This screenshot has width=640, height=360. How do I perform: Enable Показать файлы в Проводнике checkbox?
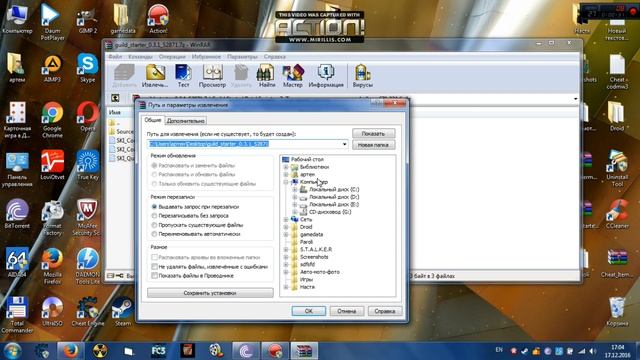[x=154, y=276]
